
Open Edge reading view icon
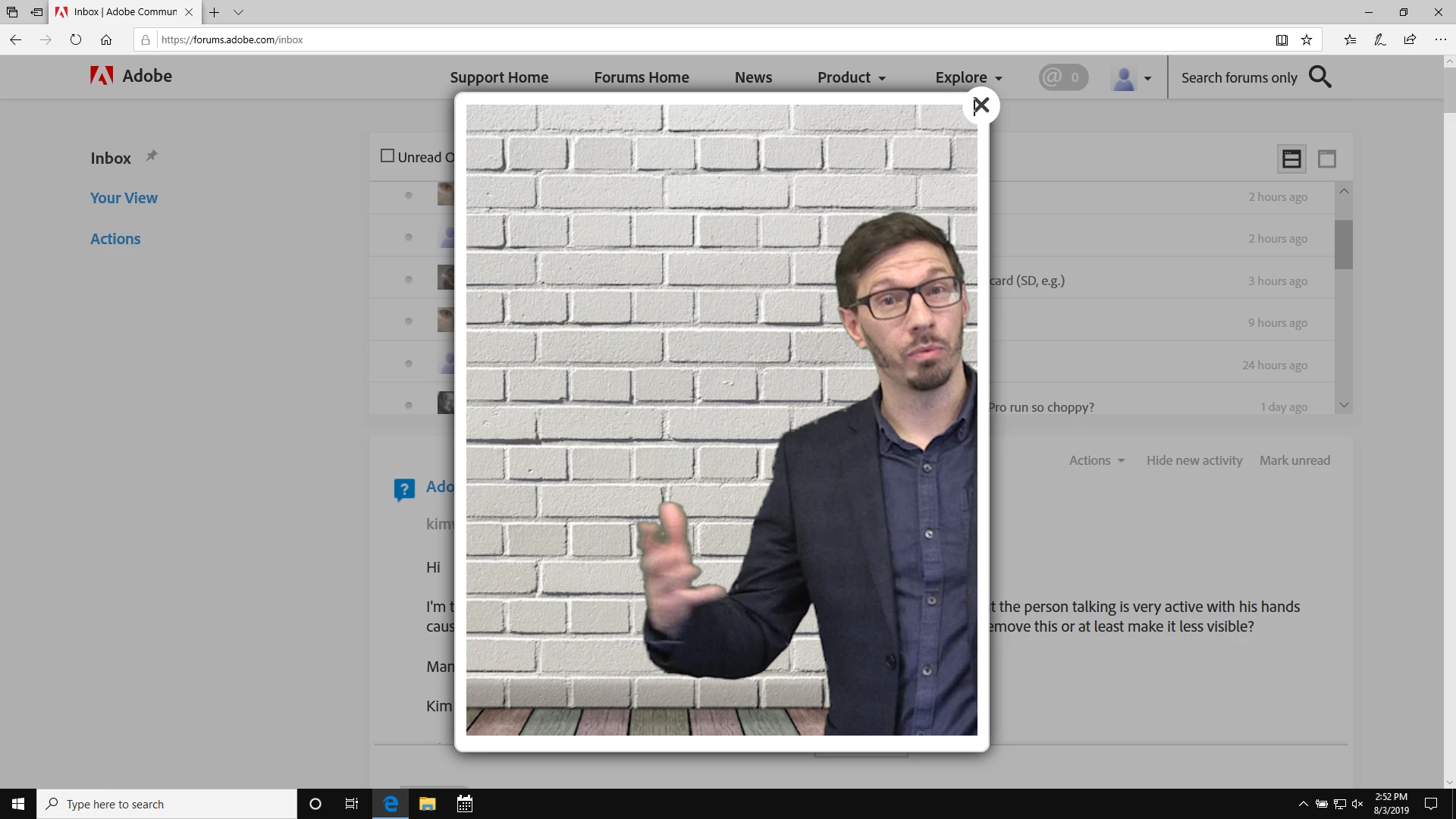coord(1282,40)
